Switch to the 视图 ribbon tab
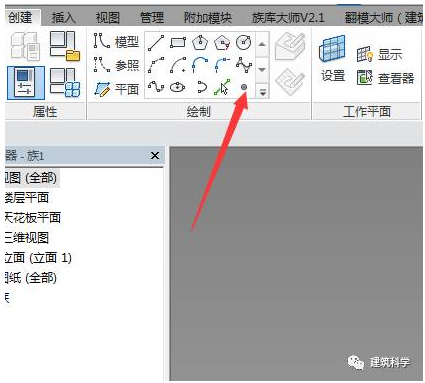The height and width of the screenshot is (383, 425). pos(107,17)
